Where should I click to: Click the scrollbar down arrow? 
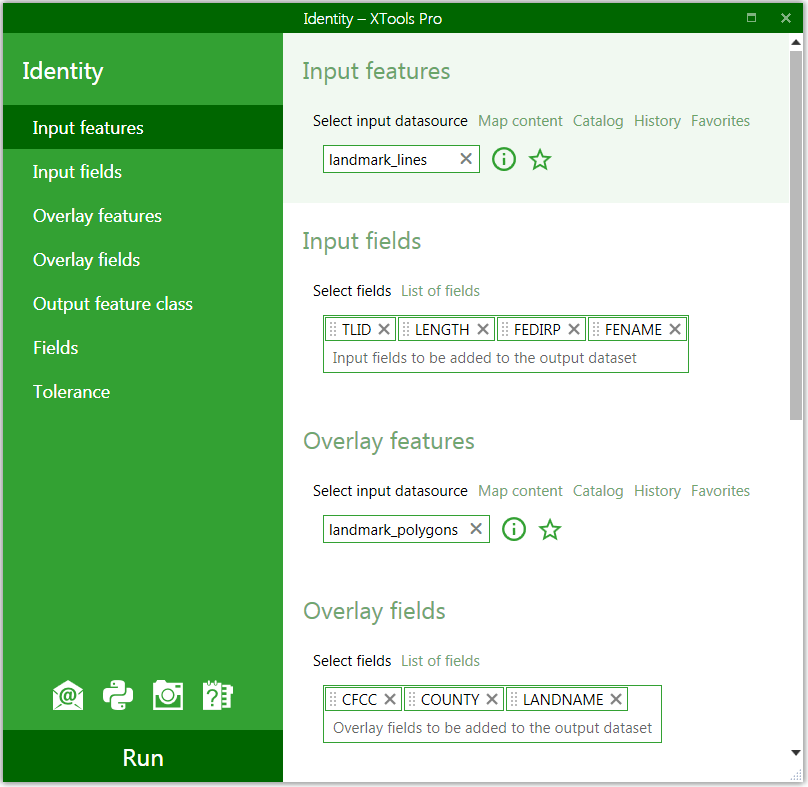(796, 753)
